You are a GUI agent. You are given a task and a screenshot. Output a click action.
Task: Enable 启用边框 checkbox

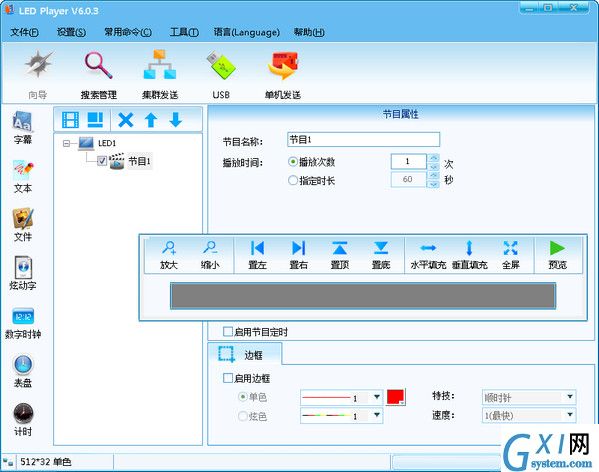pyautogui.click(x=228, y=378)
